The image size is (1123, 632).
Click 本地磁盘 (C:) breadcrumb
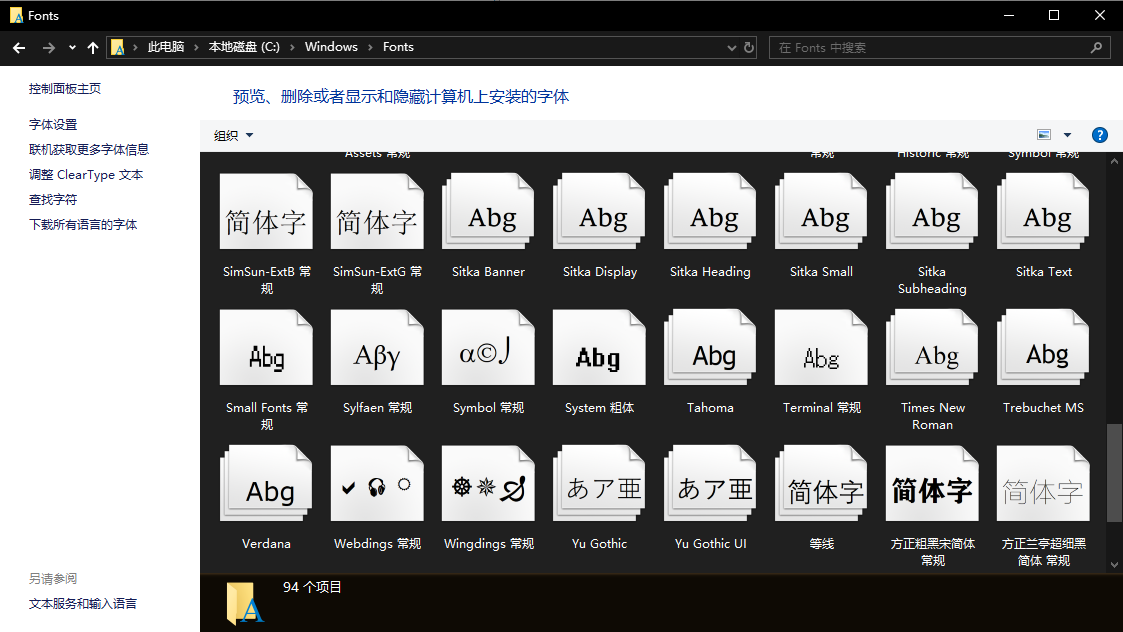(244, 47)
